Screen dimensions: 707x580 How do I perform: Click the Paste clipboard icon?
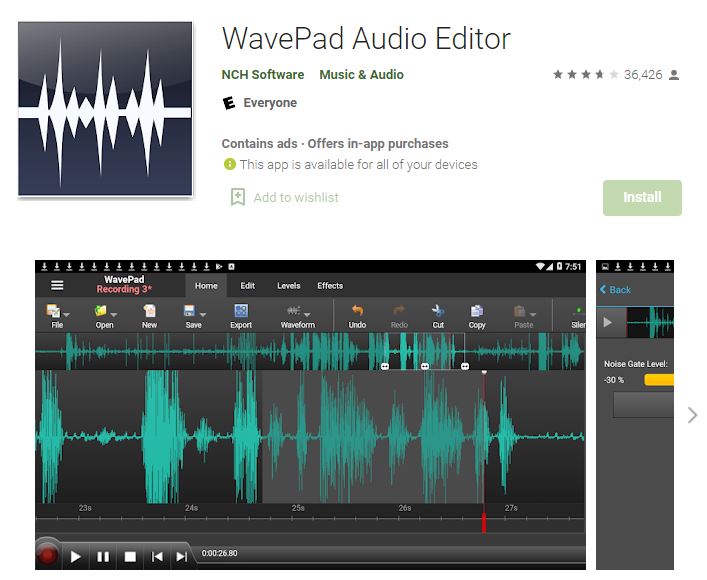pyautogui.click(x=519, y=311)
